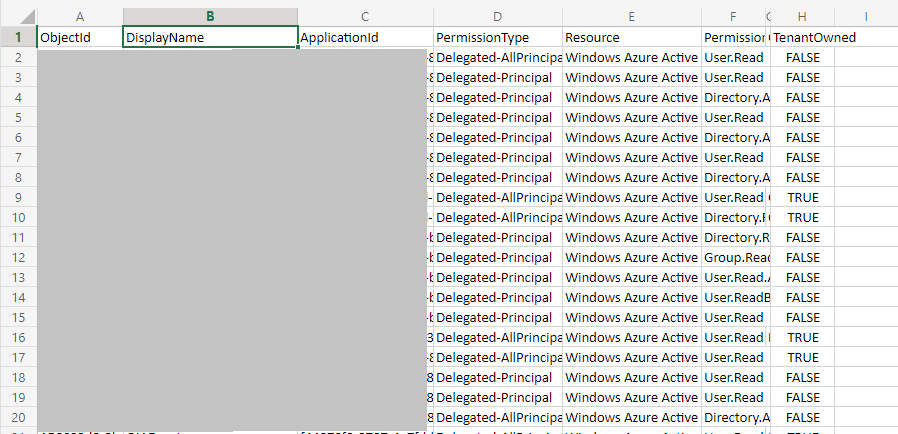Viewport: 898px width, 434px height.
Task: Select column A header
Action: 80,17
